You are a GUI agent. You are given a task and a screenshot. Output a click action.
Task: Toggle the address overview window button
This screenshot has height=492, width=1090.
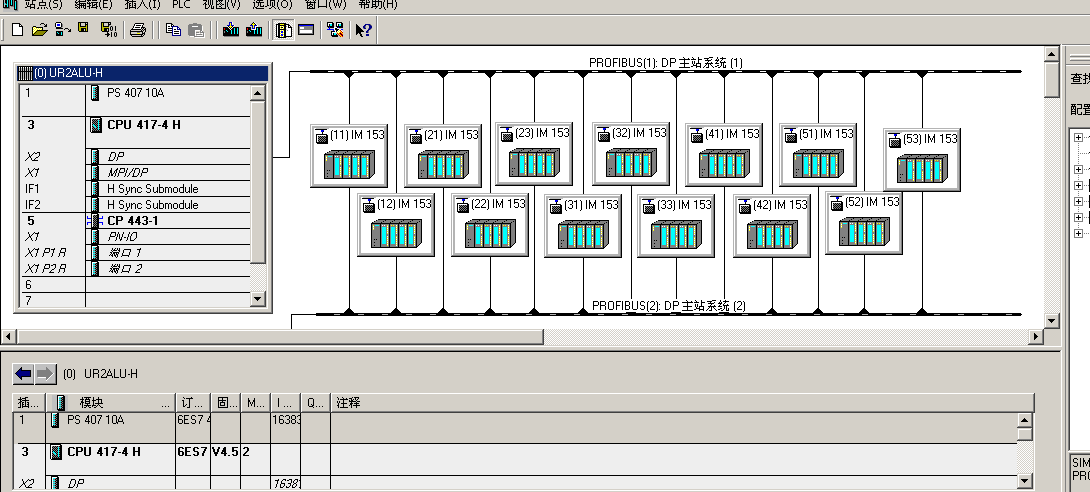click(x=306, y=30)
